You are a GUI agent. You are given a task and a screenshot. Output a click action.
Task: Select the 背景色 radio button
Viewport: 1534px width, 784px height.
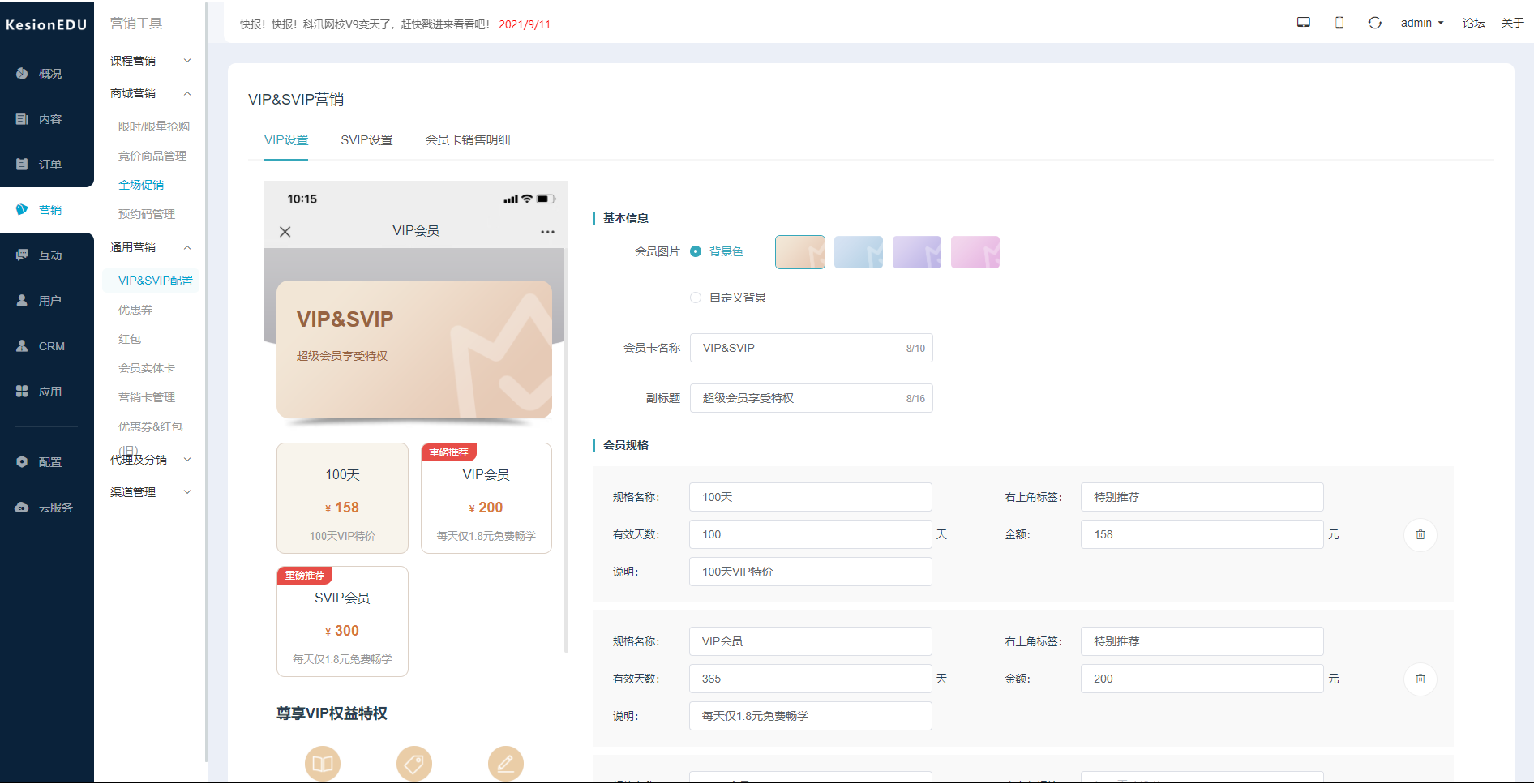696,251
